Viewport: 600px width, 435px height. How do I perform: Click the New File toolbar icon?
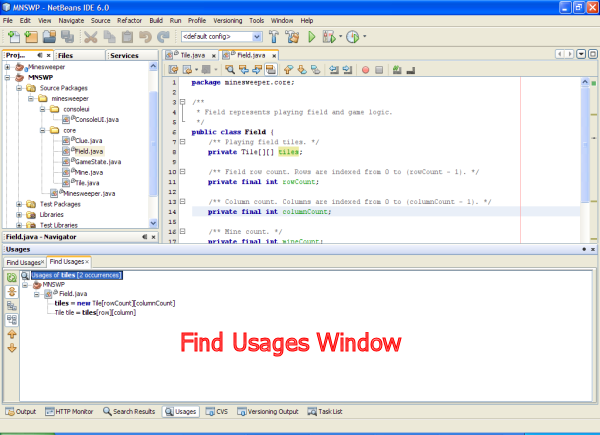pos(14,37)
